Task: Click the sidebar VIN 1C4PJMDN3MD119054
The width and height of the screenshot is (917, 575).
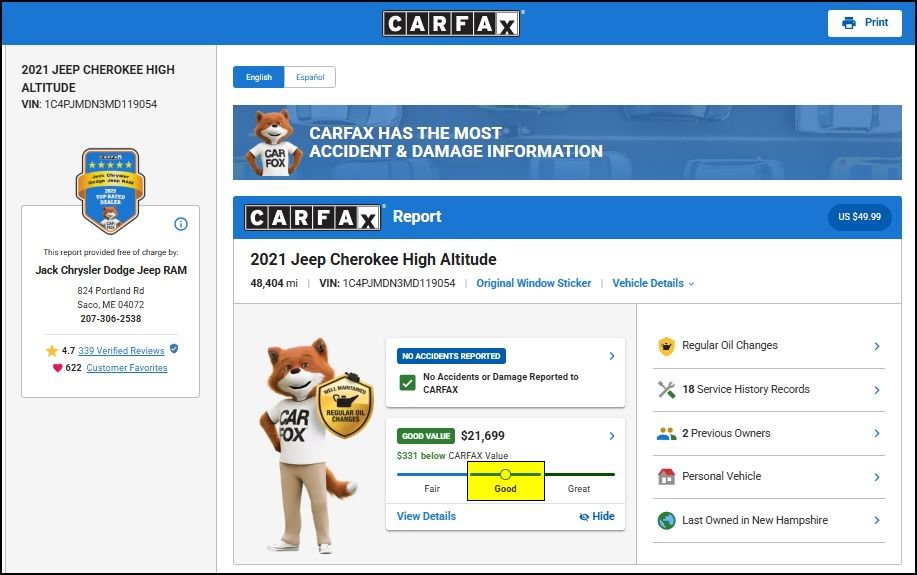Action: [101, 104]
